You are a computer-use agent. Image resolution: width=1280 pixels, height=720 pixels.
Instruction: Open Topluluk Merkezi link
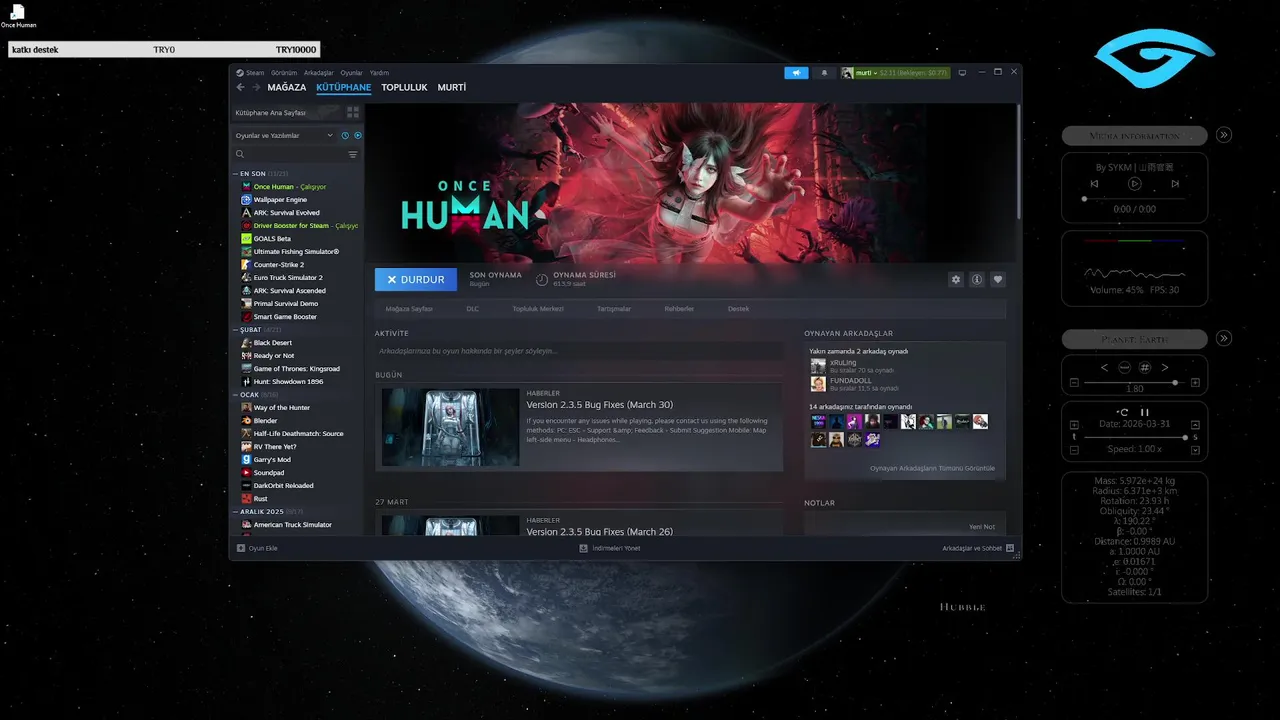point(538,309)
